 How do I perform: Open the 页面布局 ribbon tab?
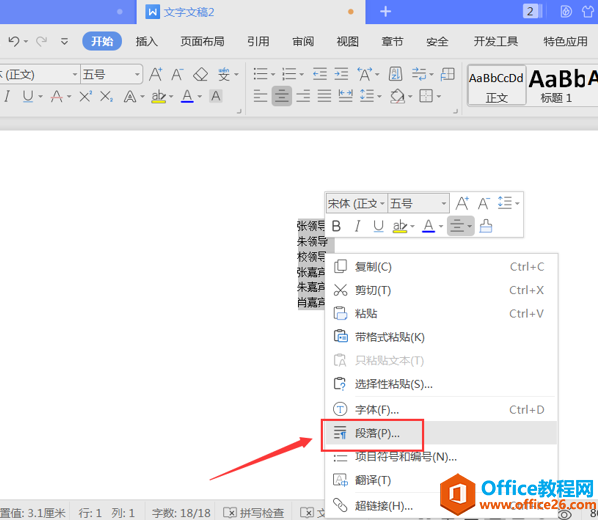[202, 41]
